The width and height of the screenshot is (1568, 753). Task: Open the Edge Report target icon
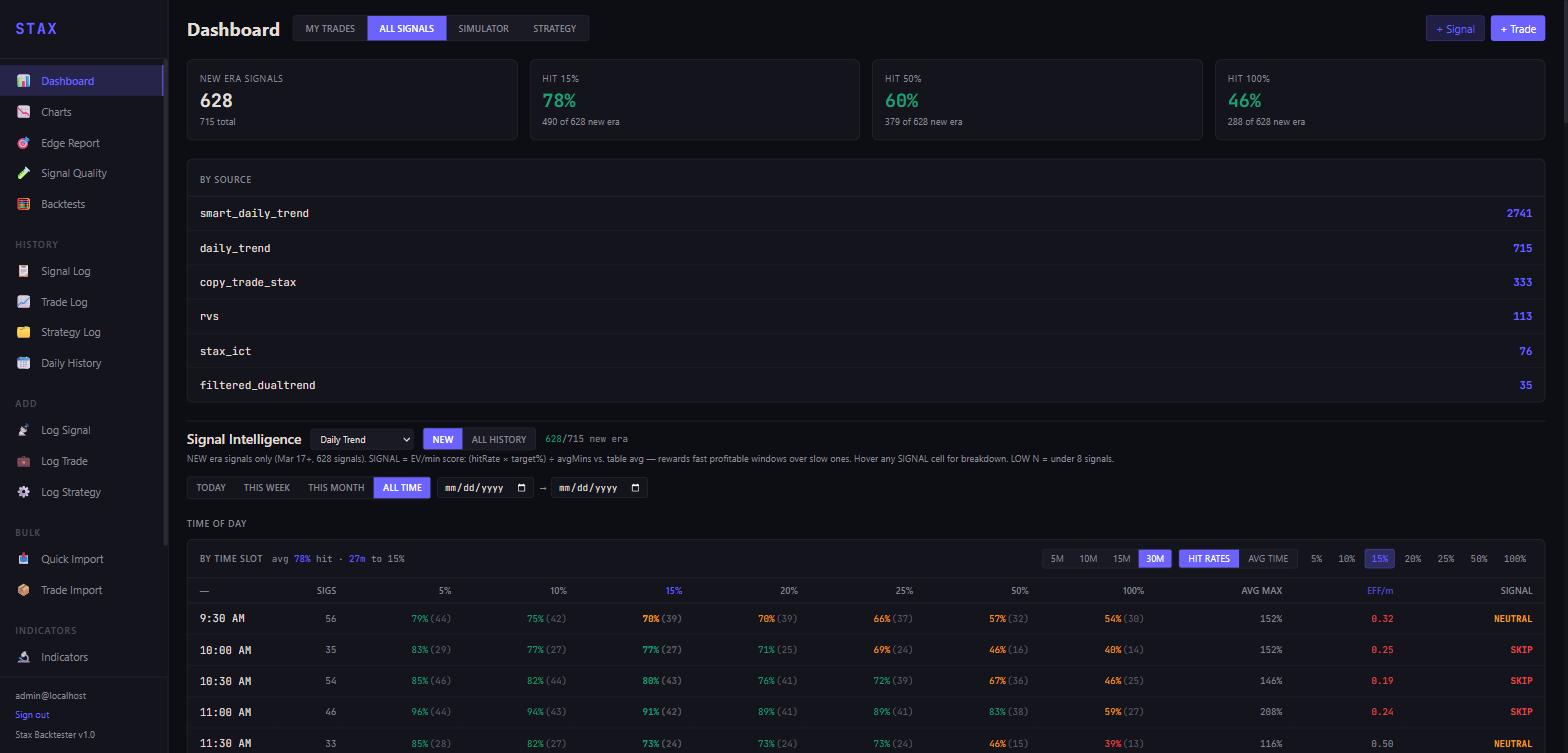(23, 143)
